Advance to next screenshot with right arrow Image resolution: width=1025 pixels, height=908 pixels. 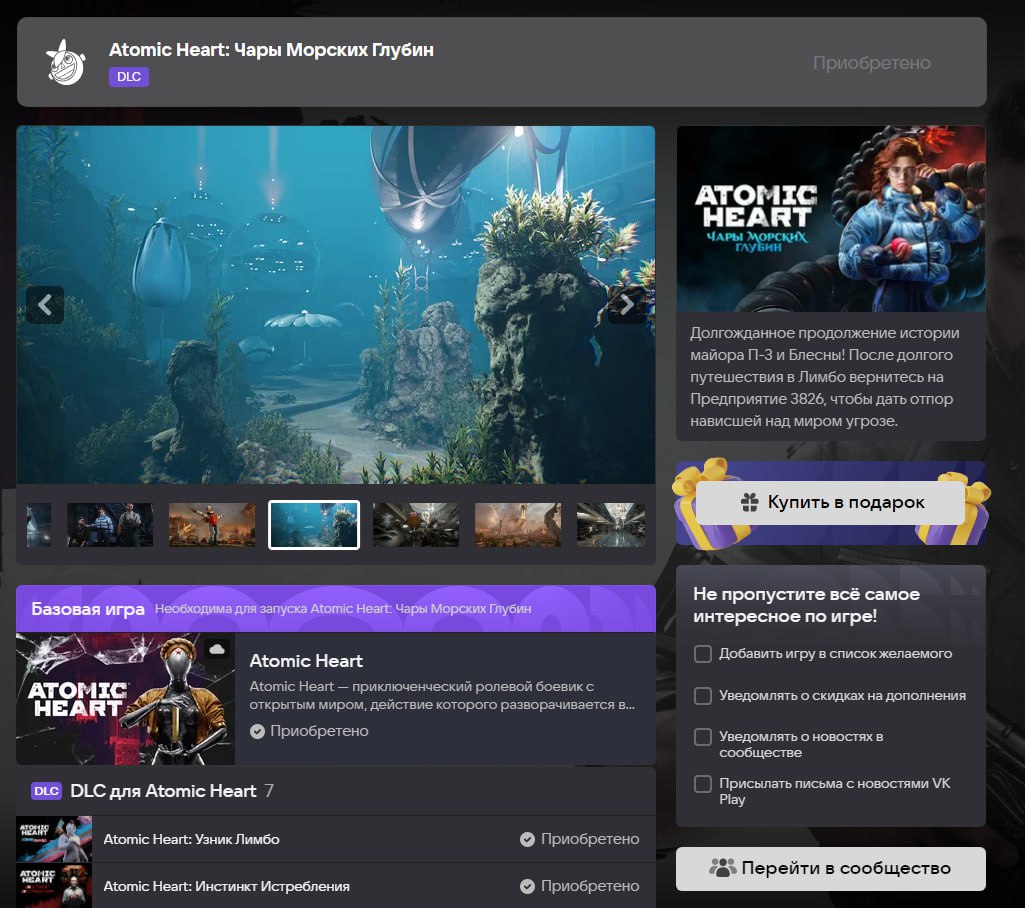627,305
